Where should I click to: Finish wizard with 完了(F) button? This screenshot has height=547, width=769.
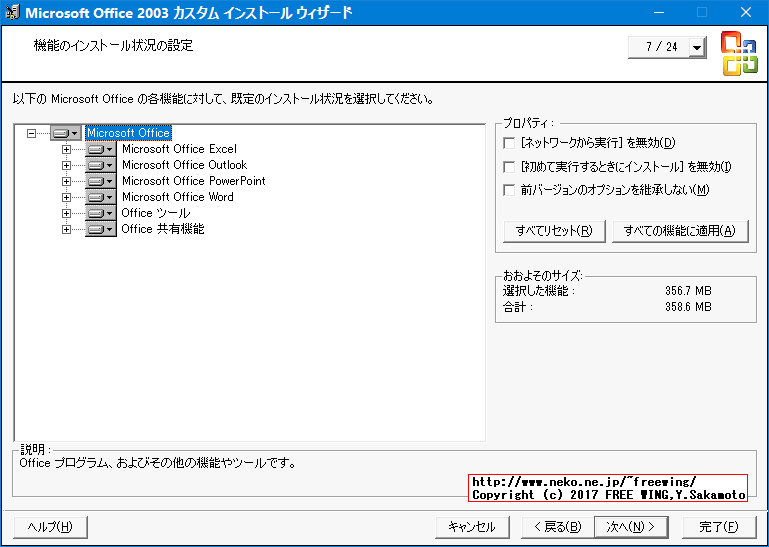(x=719, y=527)
